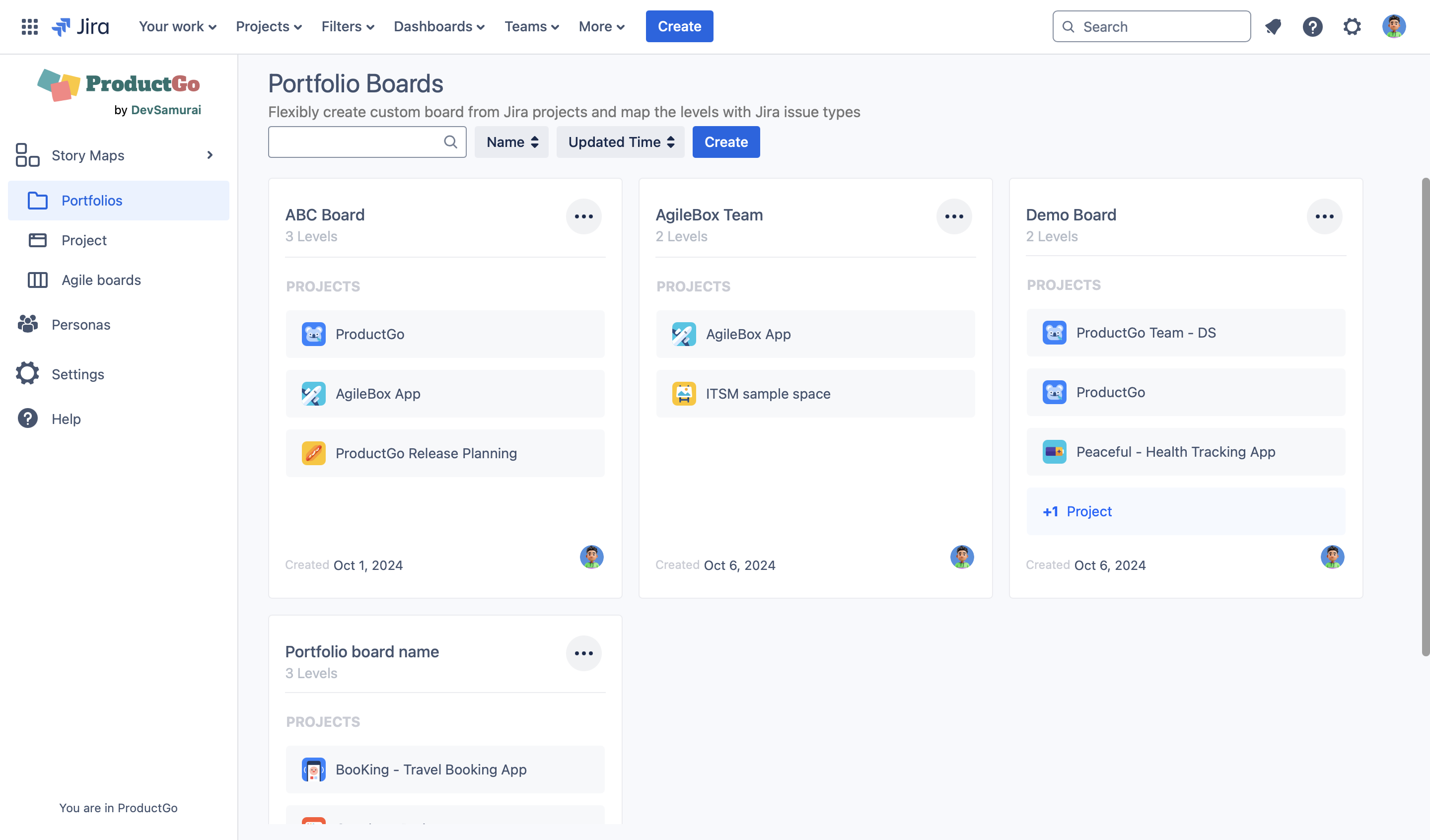Open the help question mark icon in top bar
1430x840 pixels.
point(1312,27)
